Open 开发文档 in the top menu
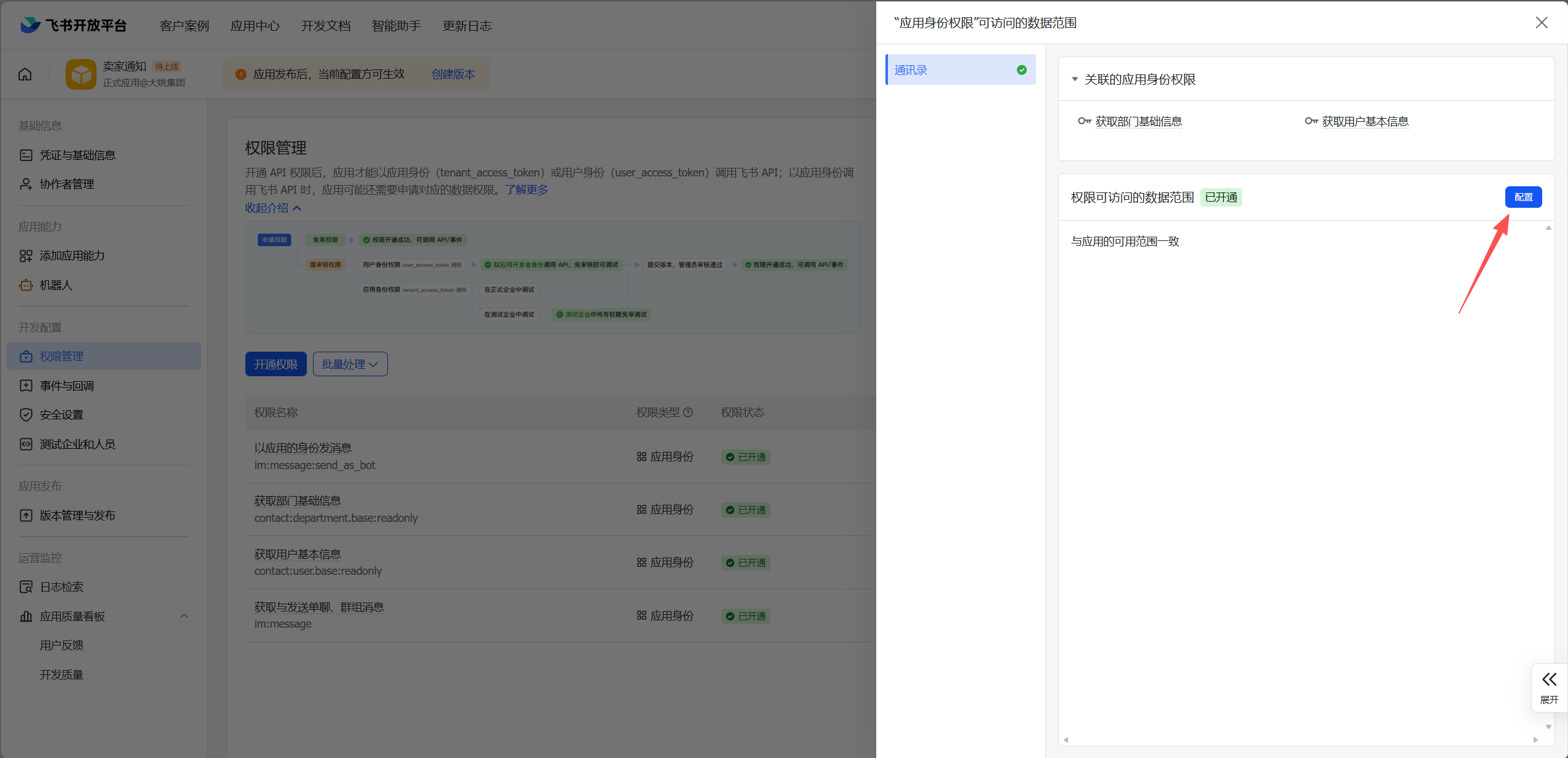 [325, 26]
